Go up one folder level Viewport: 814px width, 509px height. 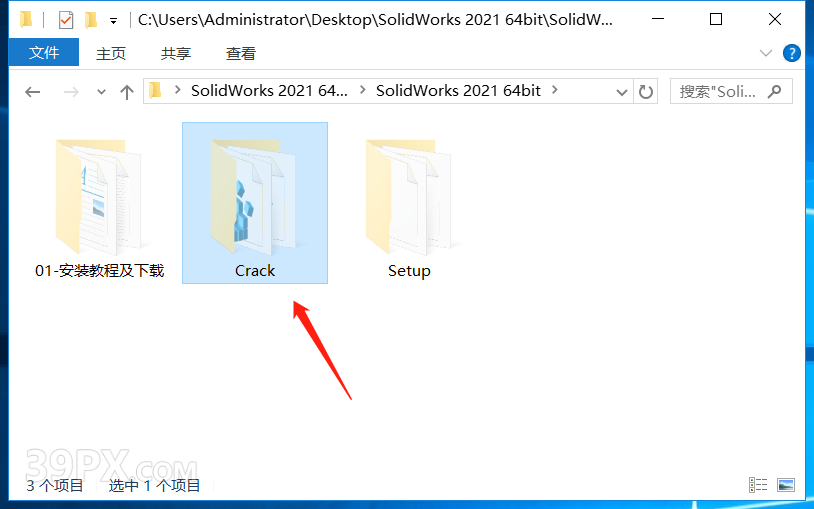point(127,92)
